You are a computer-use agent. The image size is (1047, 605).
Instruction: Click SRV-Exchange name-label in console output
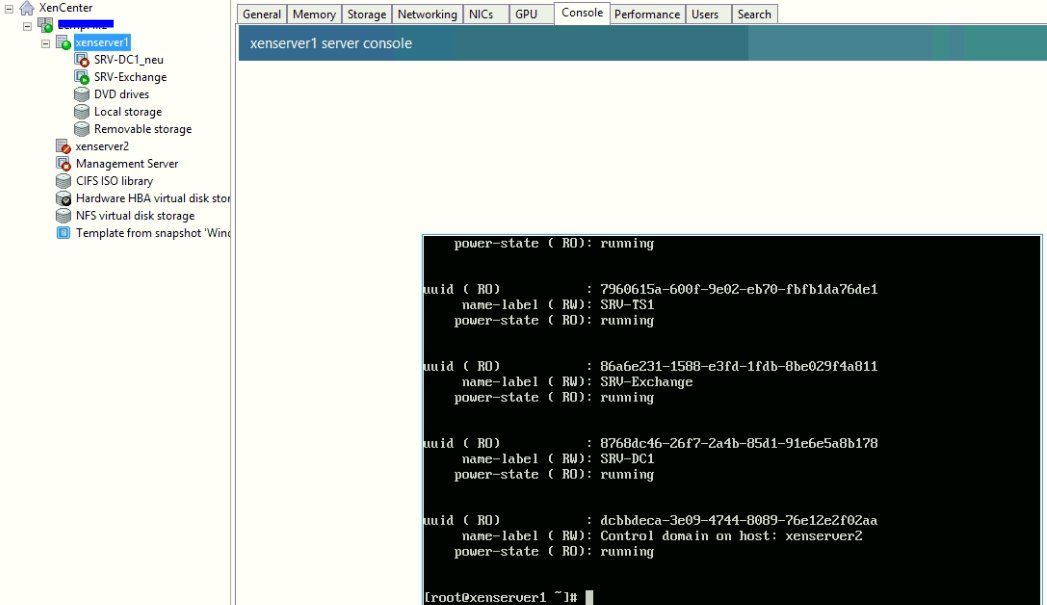tap(646, 382)
